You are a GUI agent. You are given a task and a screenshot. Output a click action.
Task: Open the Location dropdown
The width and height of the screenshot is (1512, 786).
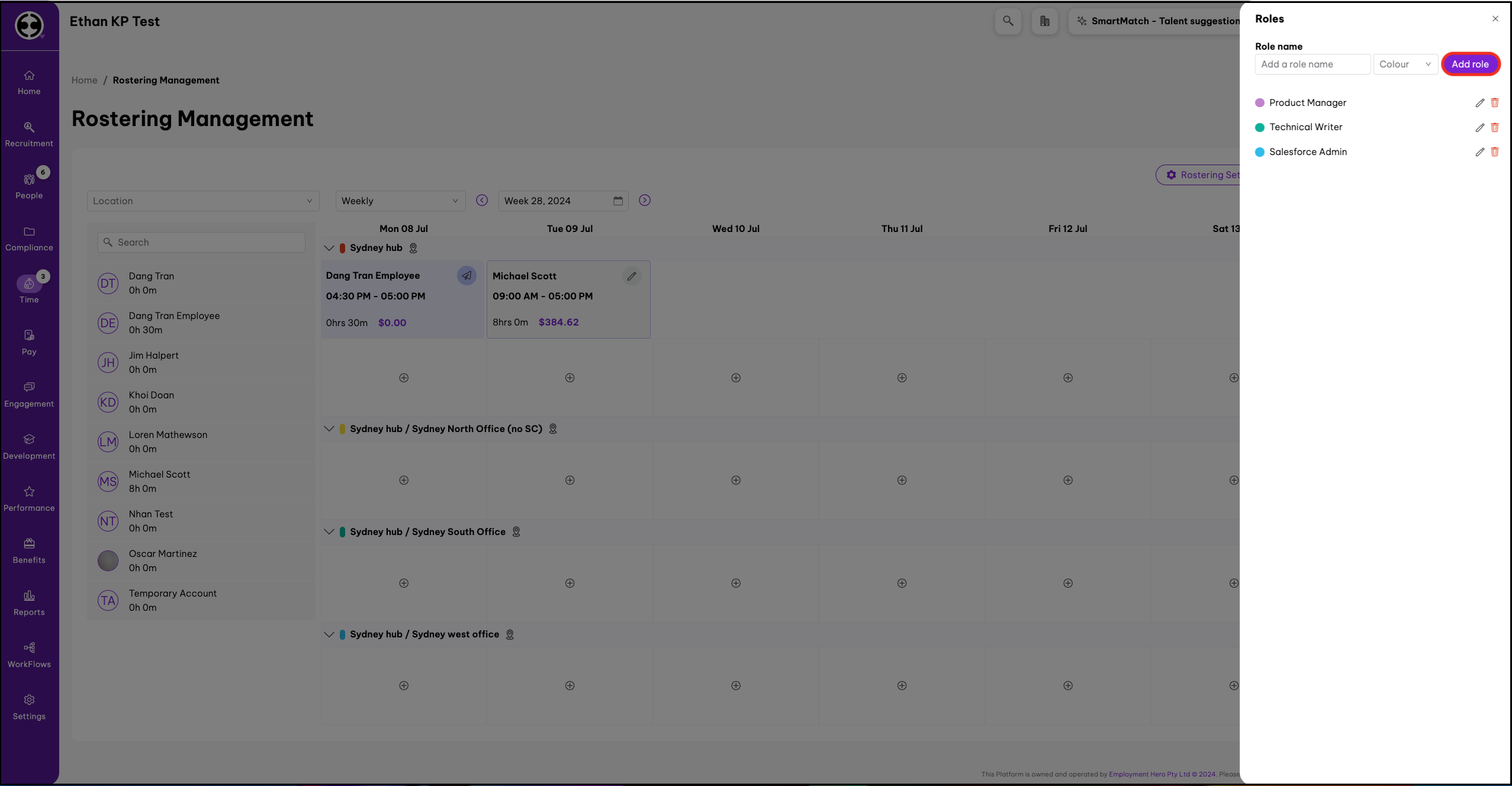click(202, 201)
